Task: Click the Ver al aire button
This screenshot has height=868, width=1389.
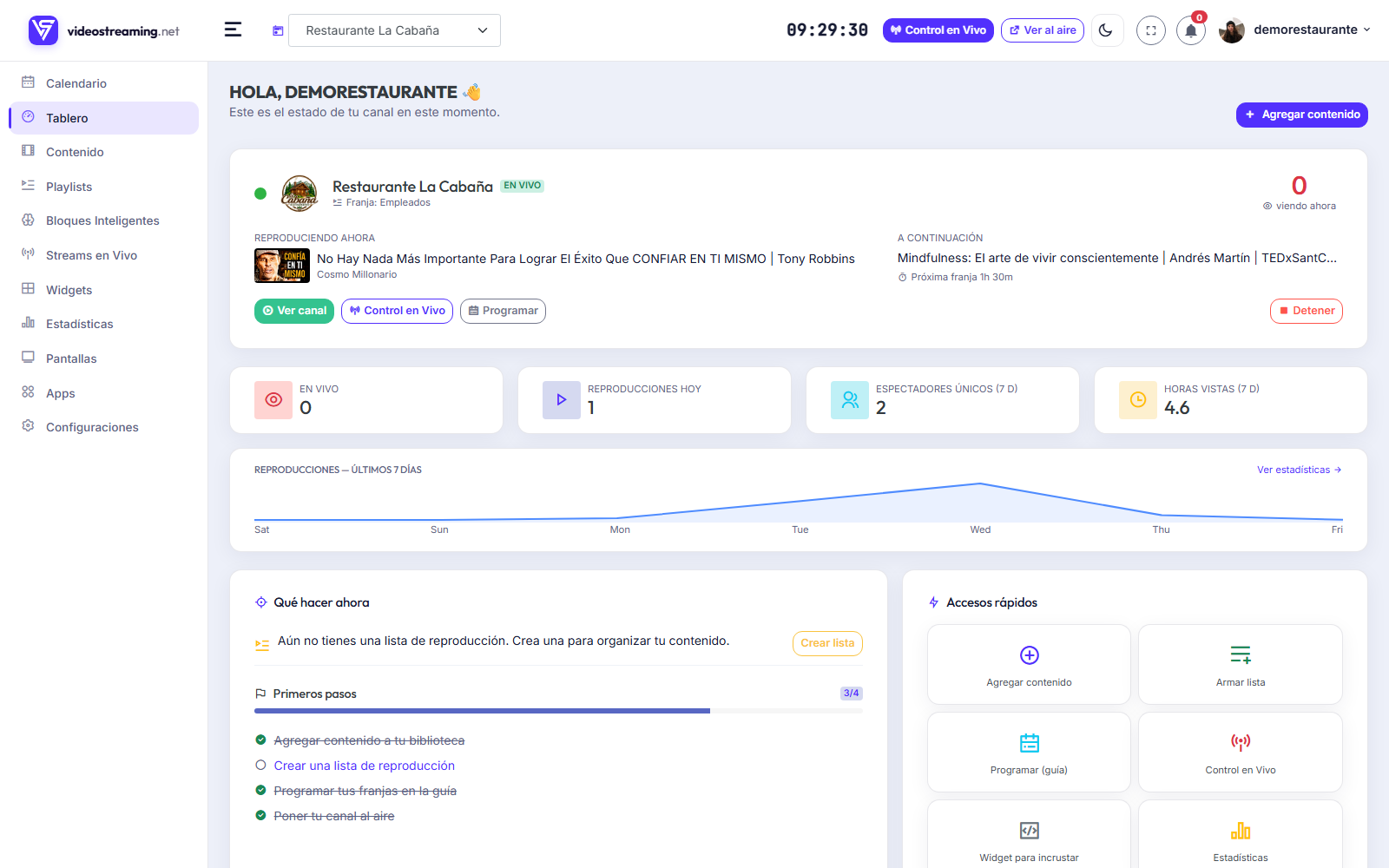Action: [x=1043, y=30]
